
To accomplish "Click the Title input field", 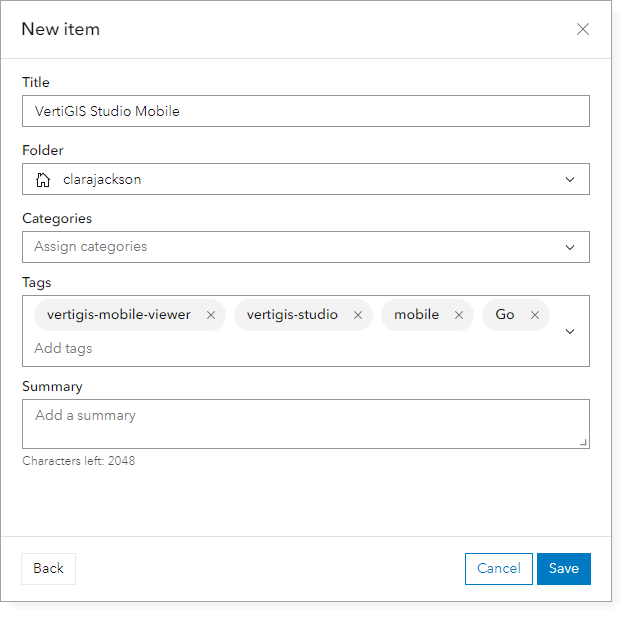I will click(306, 111).
